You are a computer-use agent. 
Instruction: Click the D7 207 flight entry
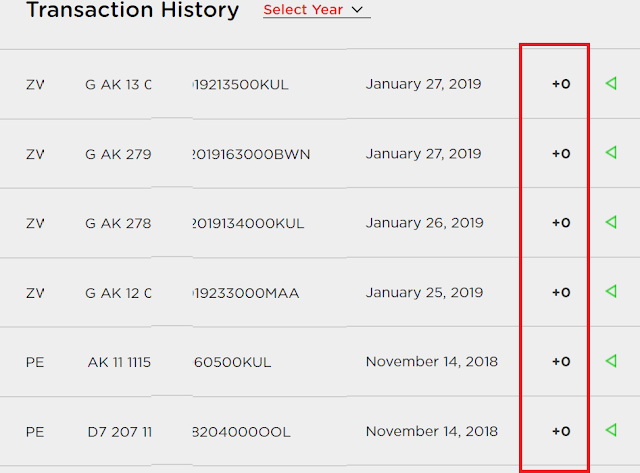(x=120, y=432)
